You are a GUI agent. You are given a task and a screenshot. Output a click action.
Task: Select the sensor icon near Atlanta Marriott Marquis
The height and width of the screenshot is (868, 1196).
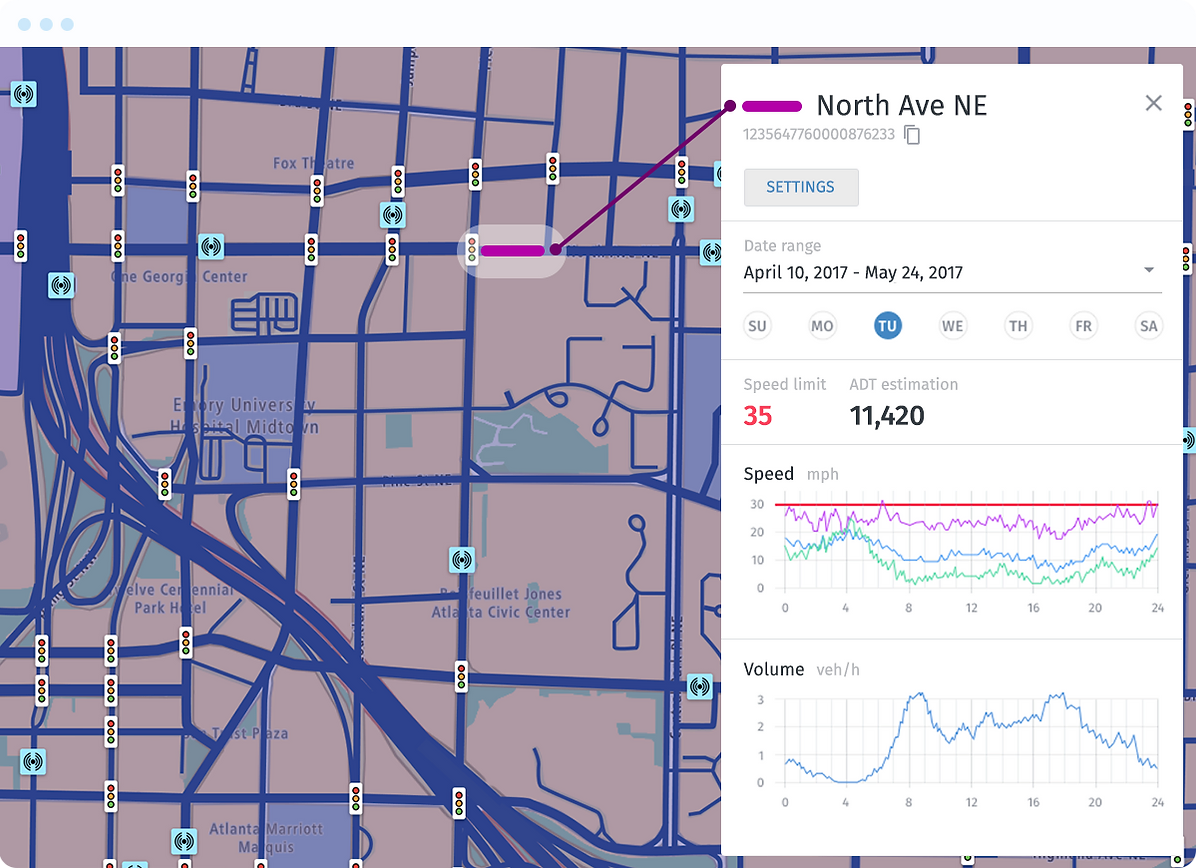point(184,843)
